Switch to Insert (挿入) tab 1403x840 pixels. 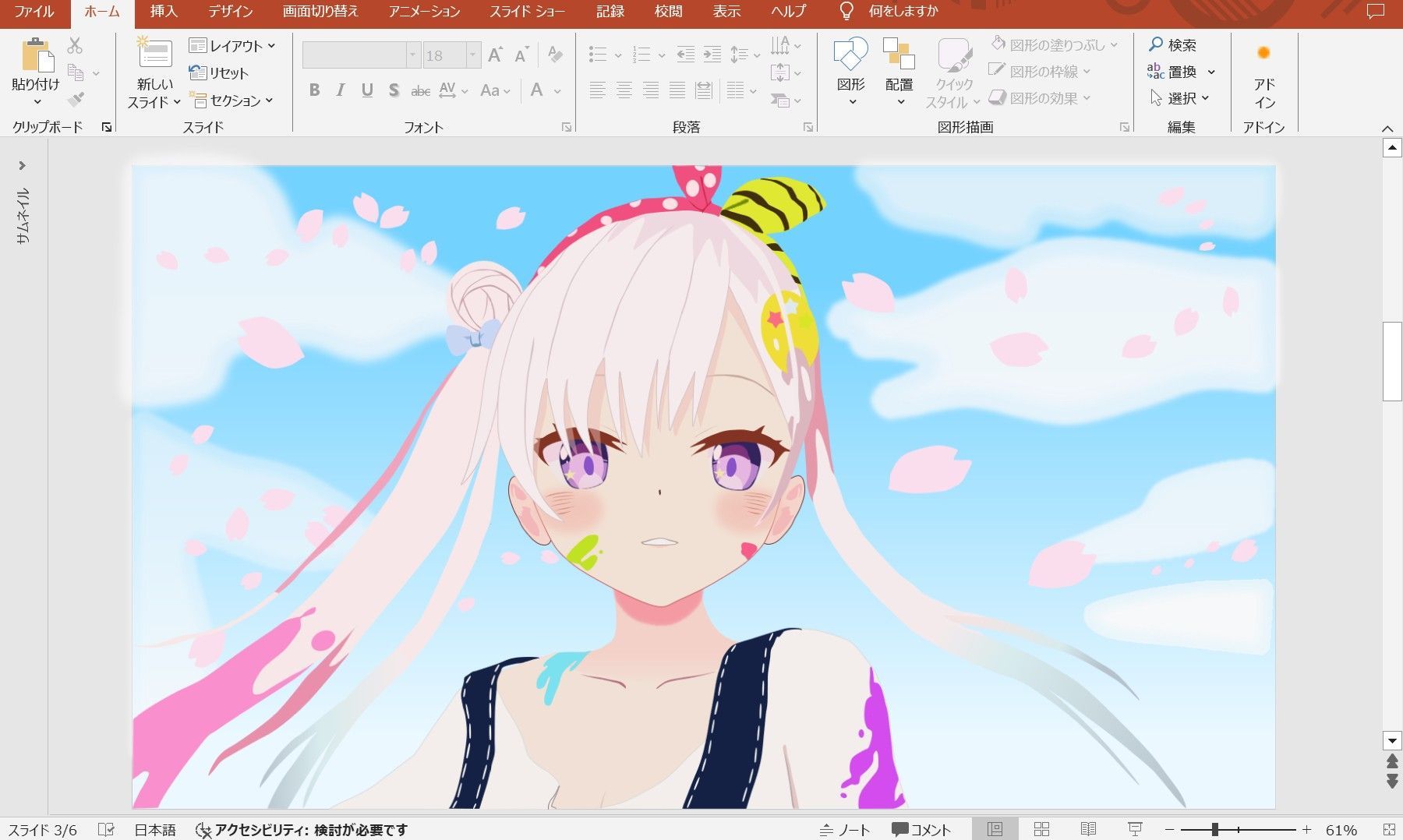coord(164,12)
